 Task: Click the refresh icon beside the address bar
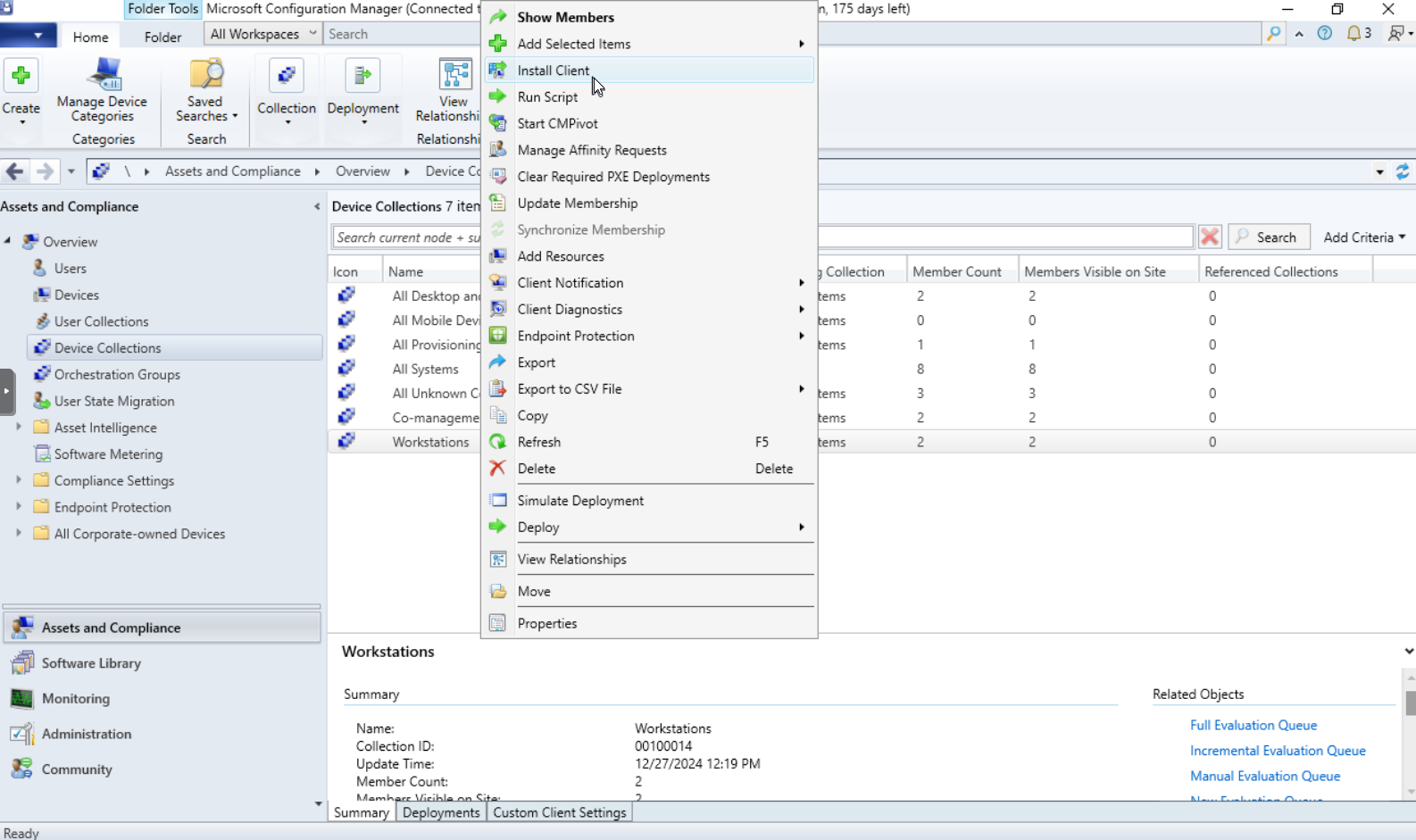pos(1402,171)
